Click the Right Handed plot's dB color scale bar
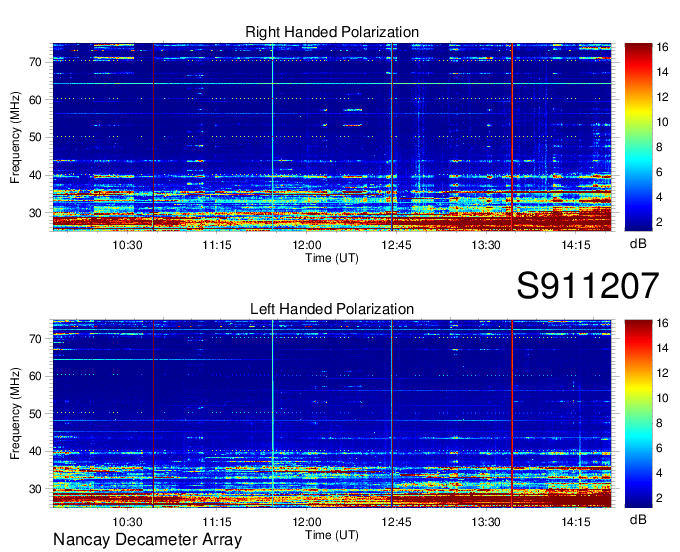This screenshot has width=680, height=552. coord(638,137)
